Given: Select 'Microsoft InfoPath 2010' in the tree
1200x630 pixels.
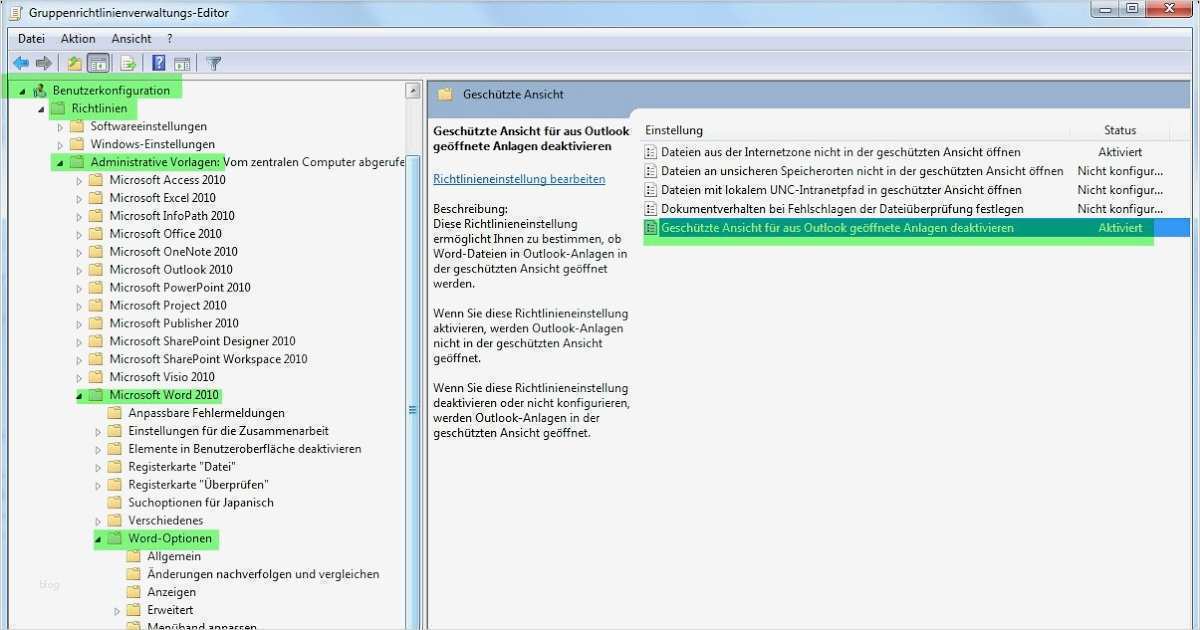Looking at the screenshot, I should point(172,216).
